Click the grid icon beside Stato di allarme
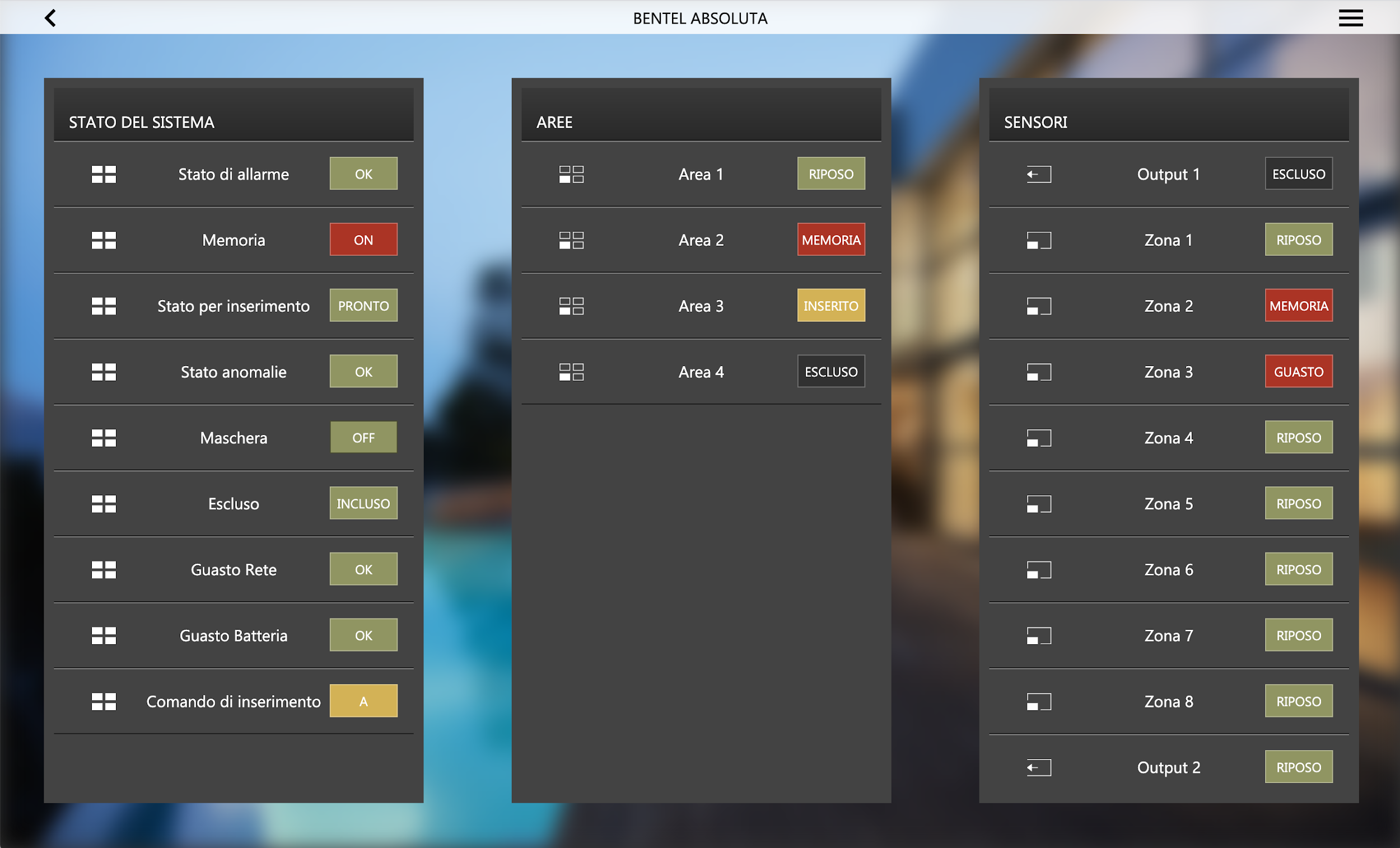Viewport: 1400px width, 848px height. coord(104,175)
